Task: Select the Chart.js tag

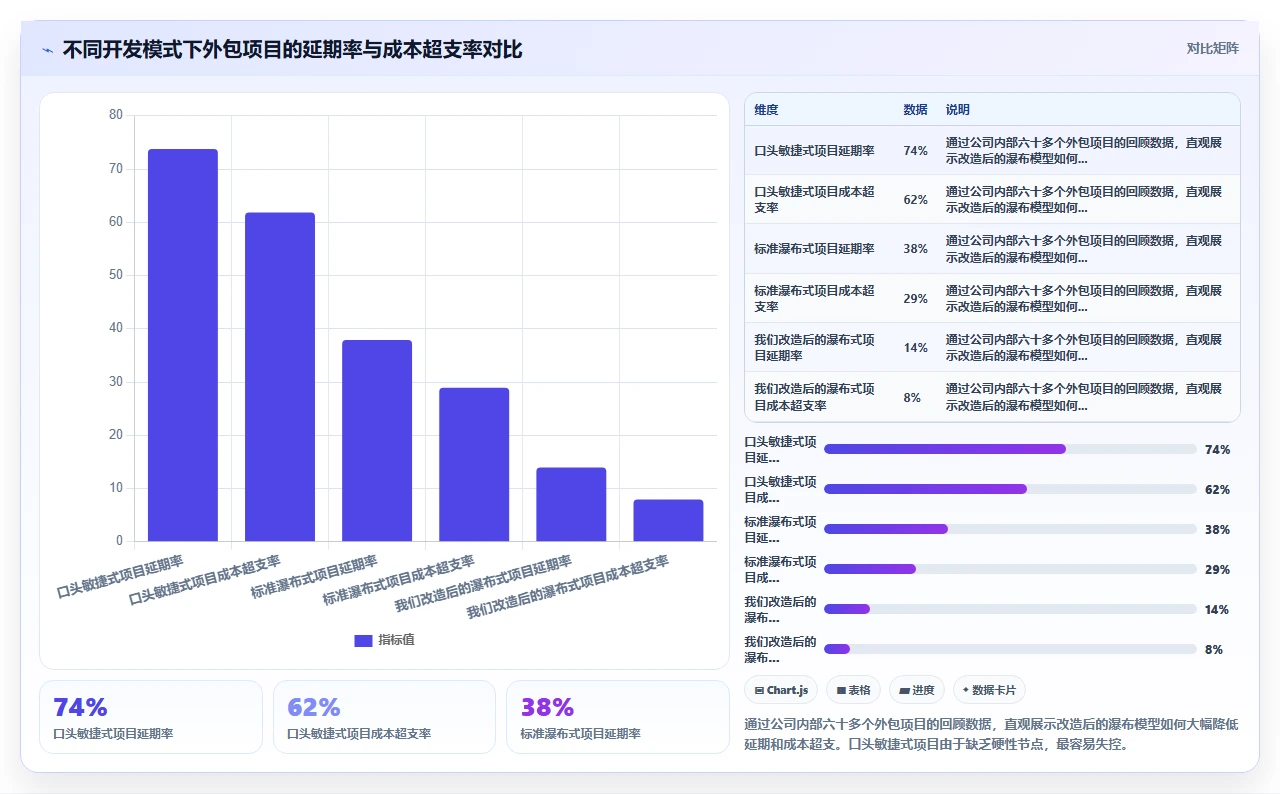Action: coord(781,690)
